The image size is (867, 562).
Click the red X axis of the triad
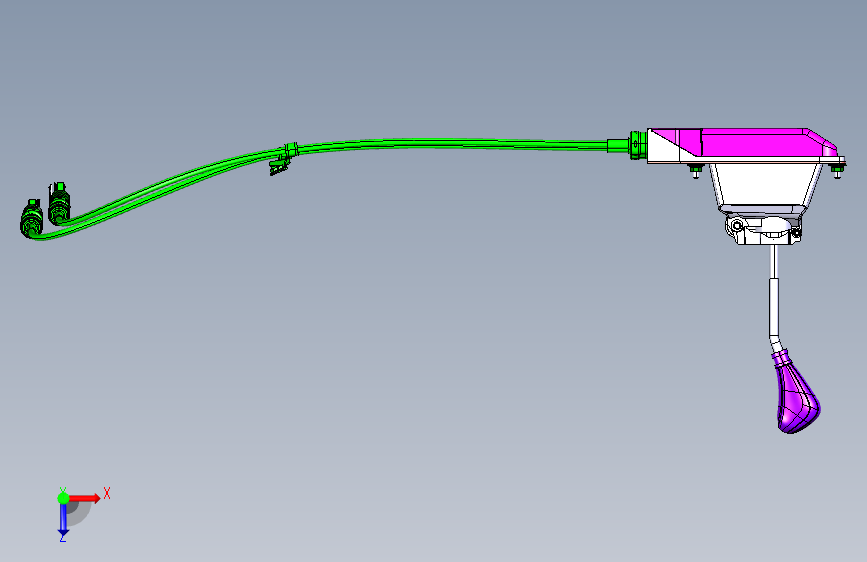pos(85,498)
